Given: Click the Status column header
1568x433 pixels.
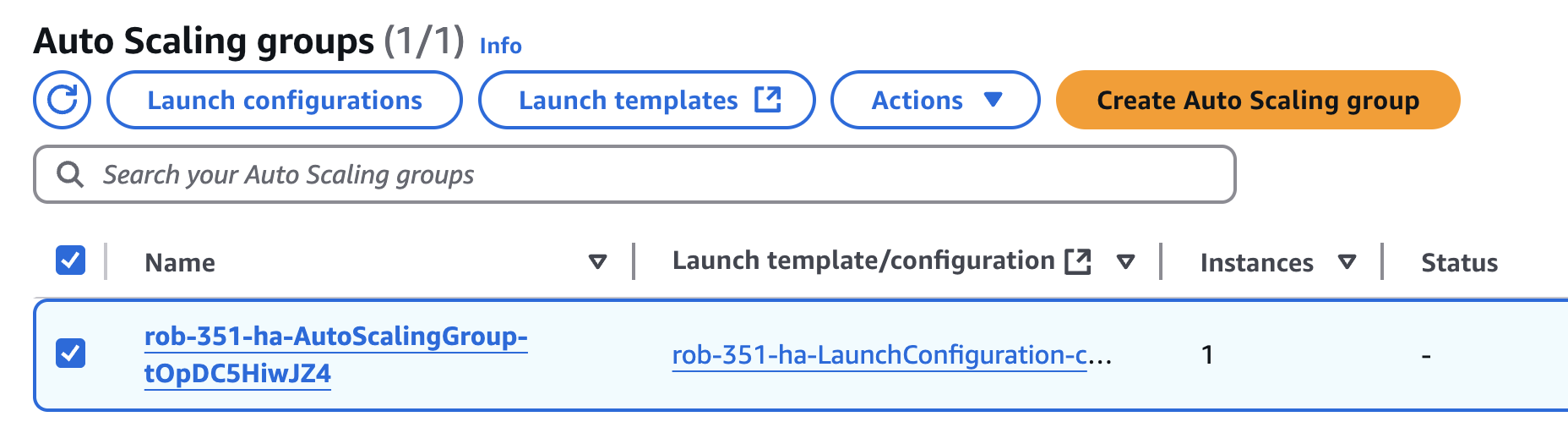Looking at the screenshot, I should pos(1459,263).
